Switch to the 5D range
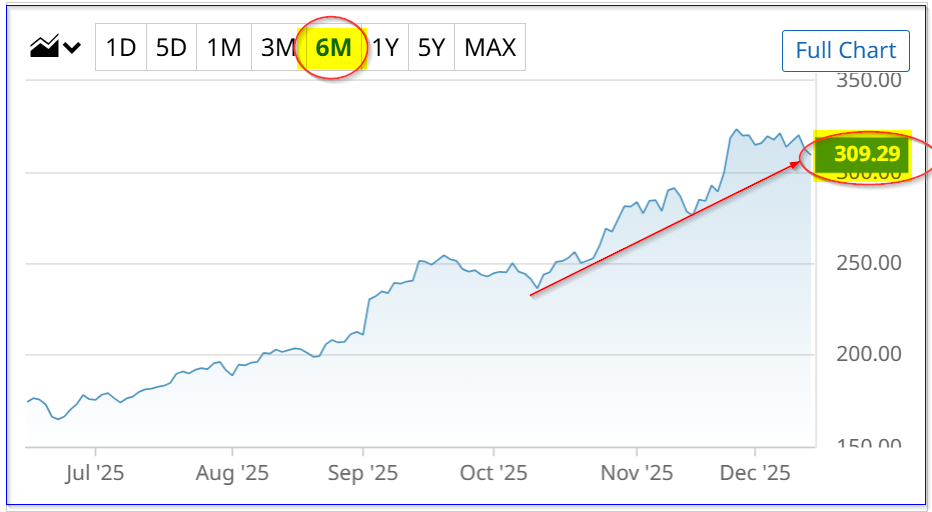932x512 pixels. [172, 47]
